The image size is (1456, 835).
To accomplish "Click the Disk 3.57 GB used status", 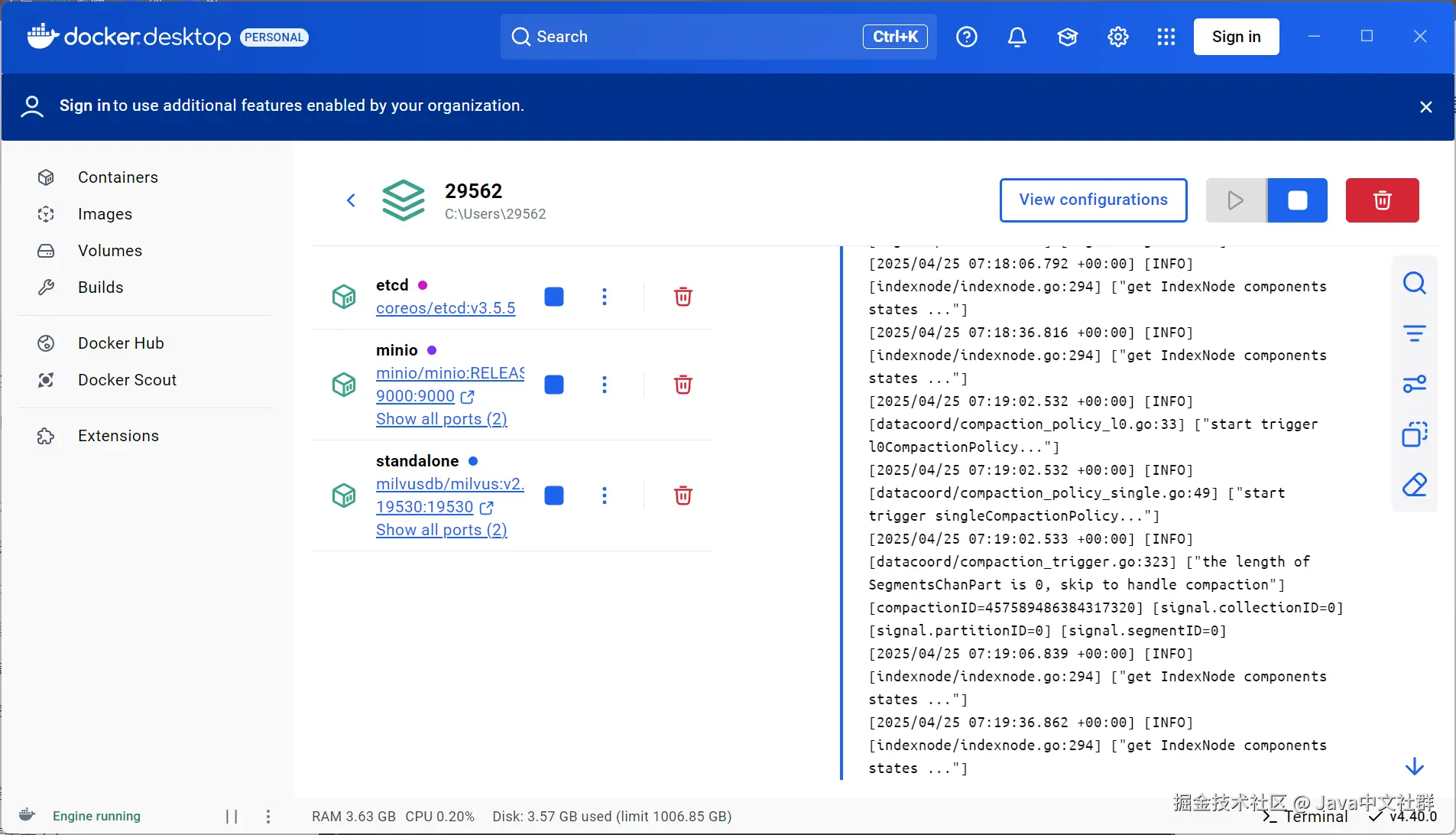I will (612, 817).
